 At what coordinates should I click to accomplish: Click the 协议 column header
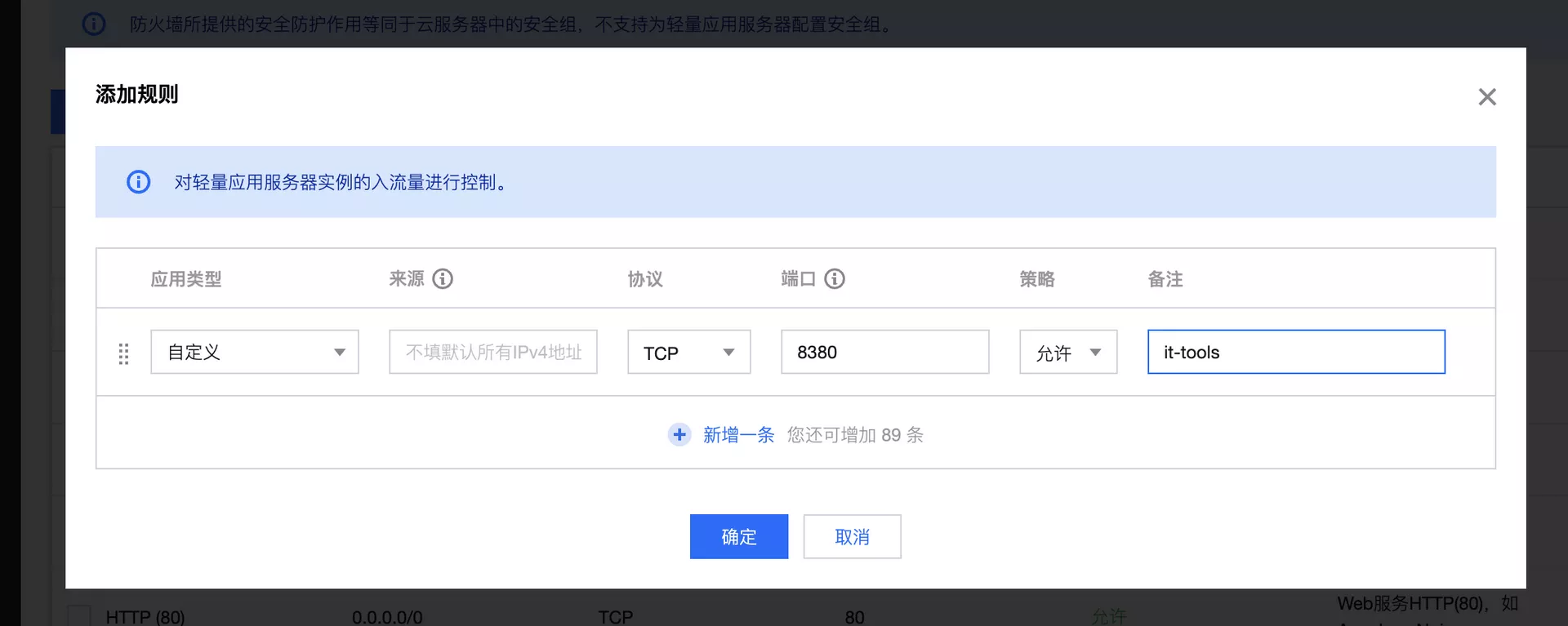[x=644, y=279]
